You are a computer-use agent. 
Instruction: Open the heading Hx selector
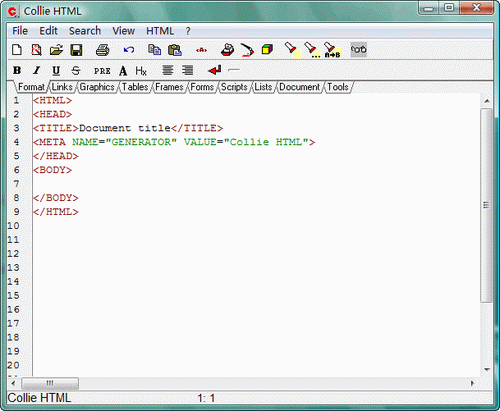tap(141, 71)
